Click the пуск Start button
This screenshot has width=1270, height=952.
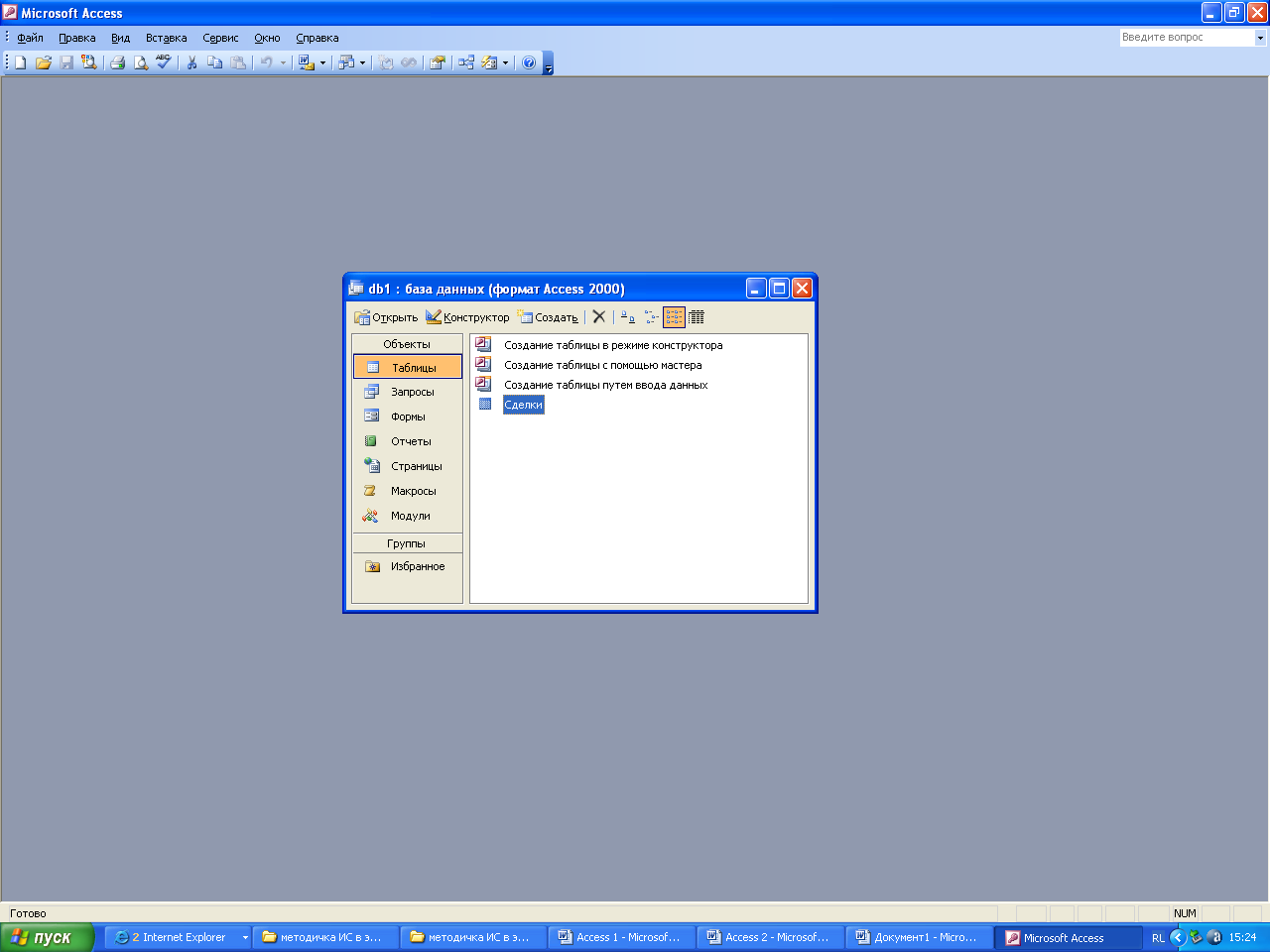tap(47, 937)
